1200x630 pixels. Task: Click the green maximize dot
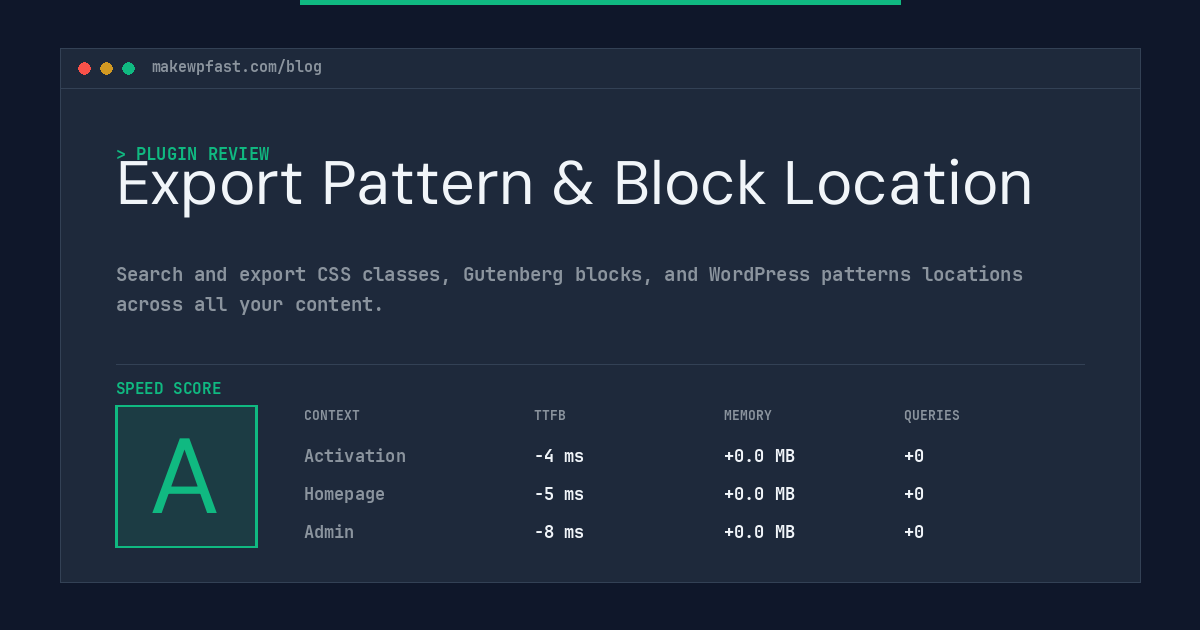tap(128, 68)
